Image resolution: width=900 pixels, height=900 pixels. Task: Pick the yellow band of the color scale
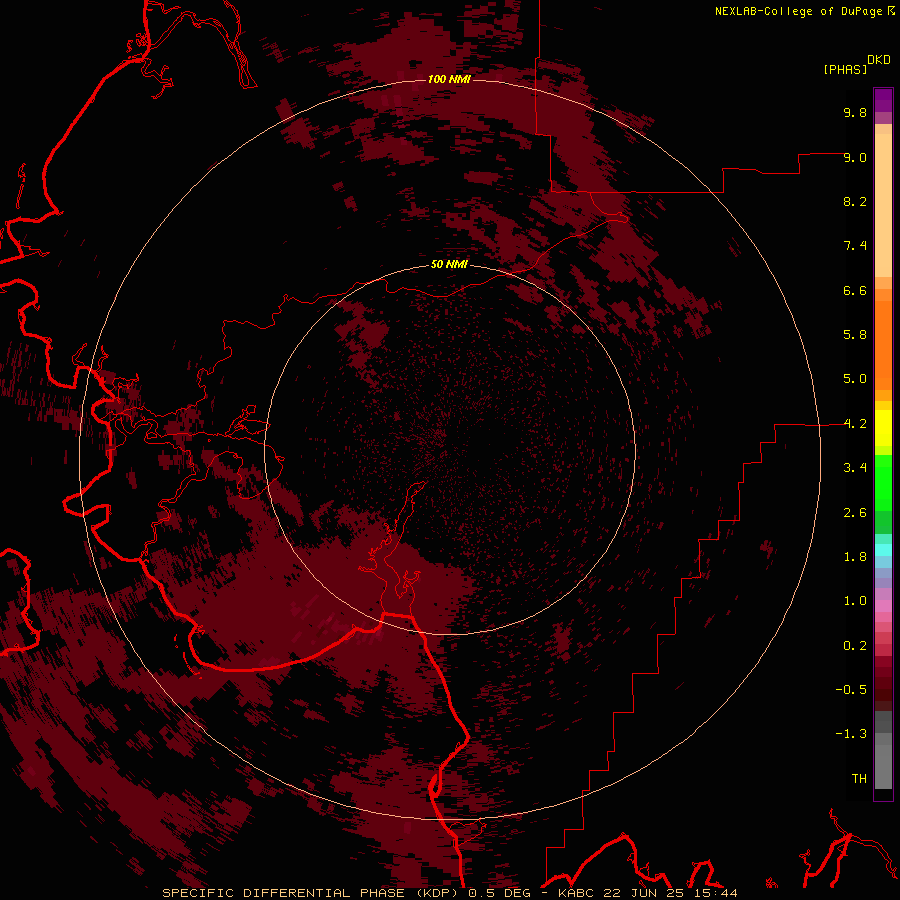[x=883, y=428]
